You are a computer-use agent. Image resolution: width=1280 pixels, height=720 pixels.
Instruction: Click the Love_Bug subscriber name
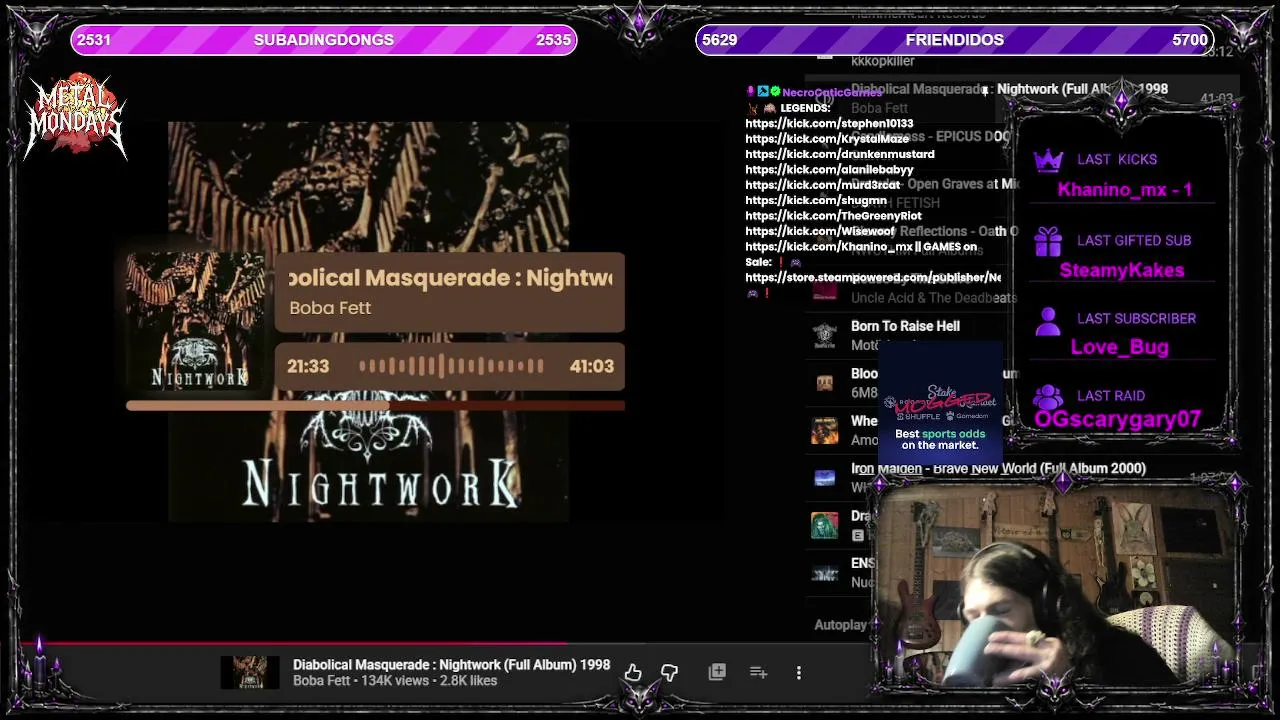point(1120,347)
